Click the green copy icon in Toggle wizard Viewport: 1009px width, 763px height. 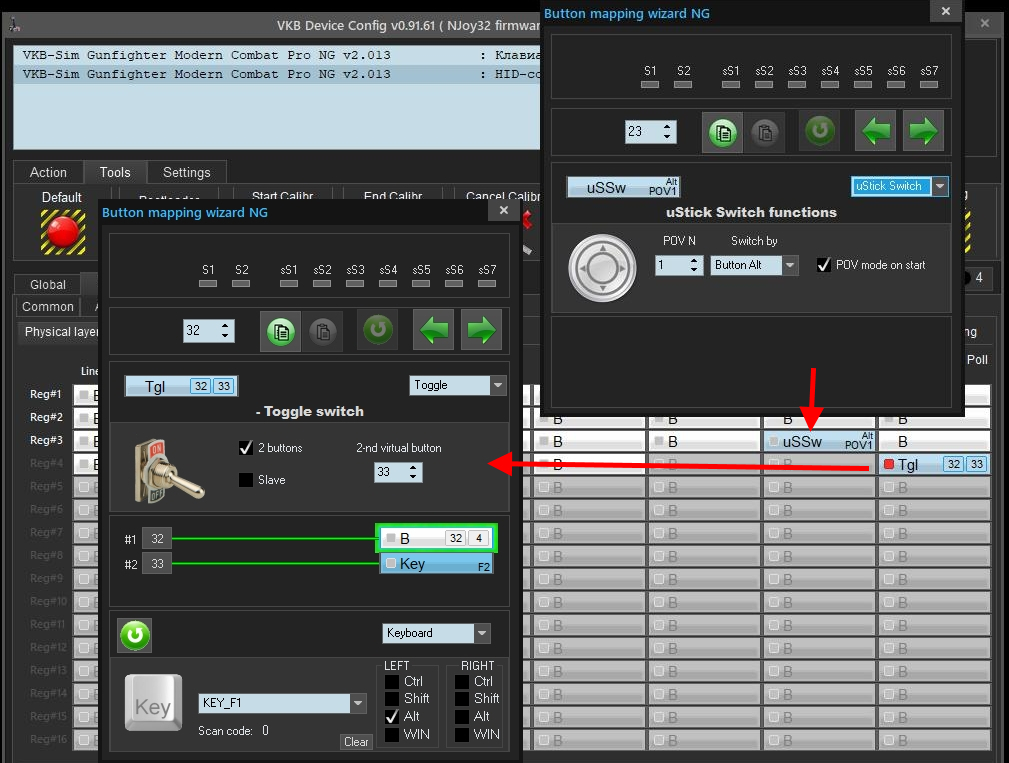(x=281, y=331)
